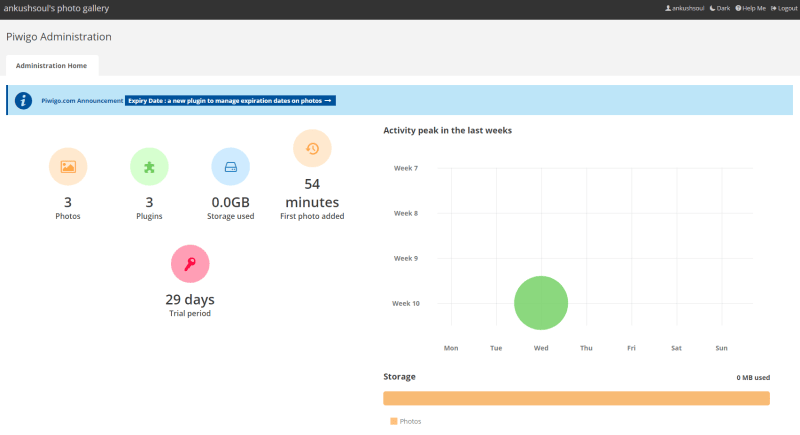The height and width of the screenshot is (435, 800).
Task: Click the pink Trial period key icon
Action: [190, 263]
